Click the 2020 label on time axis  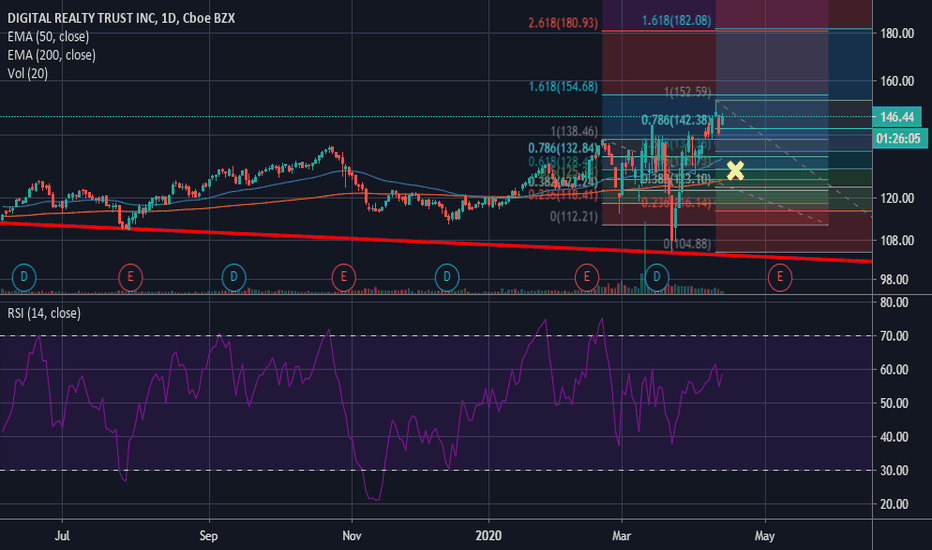pos(489,536)
